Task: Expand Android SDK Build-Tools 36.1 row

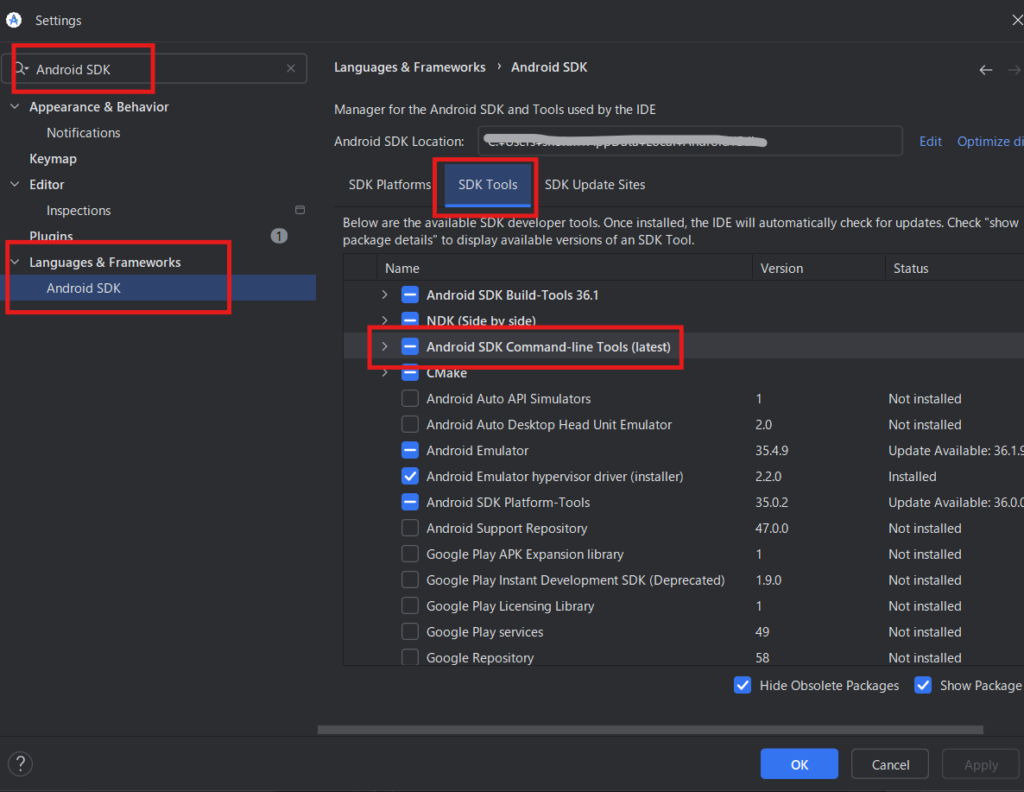Action: point(384,295)
